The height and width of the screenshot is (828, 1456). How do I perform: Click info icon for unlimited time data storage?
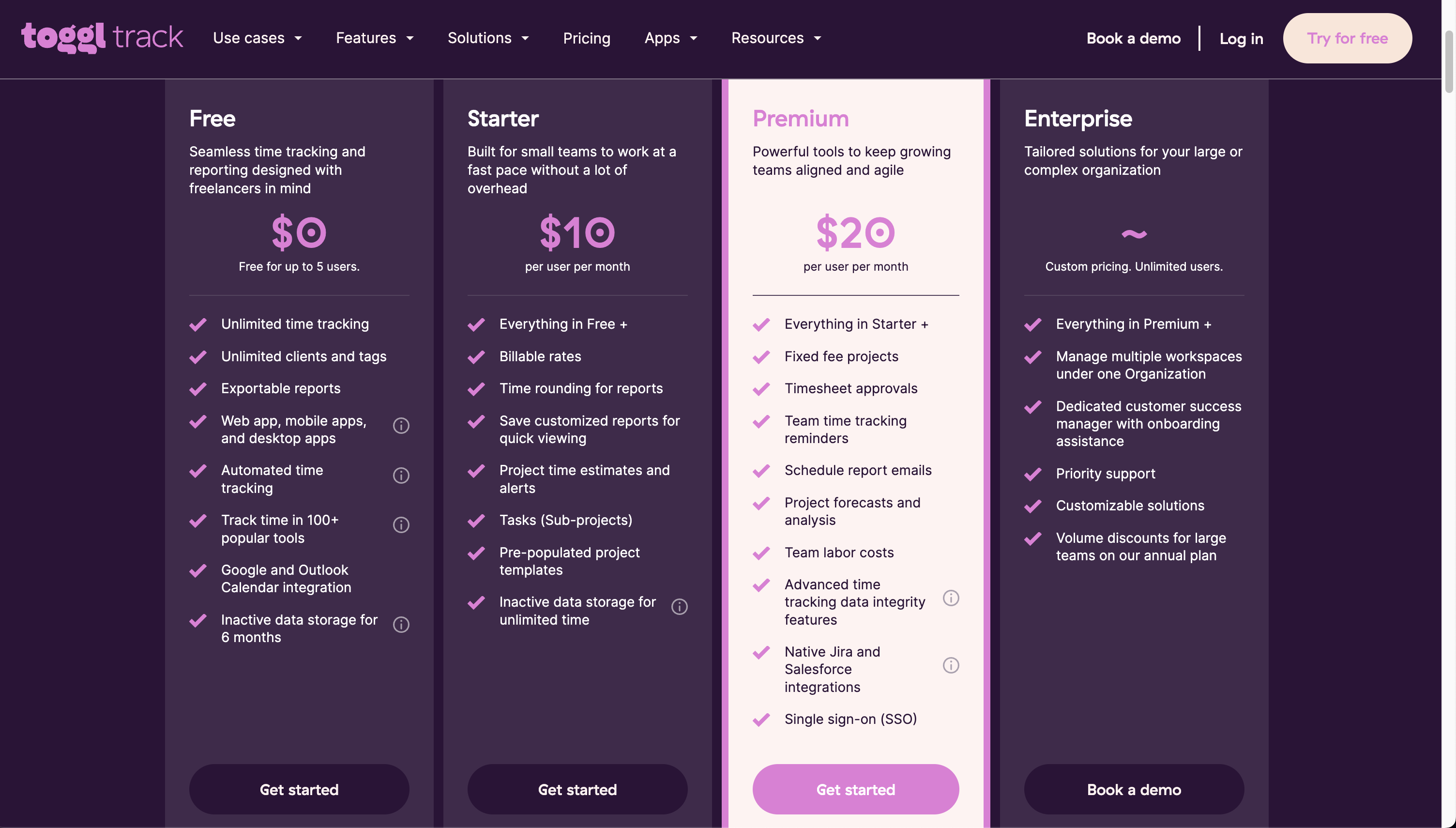[679, 607]
